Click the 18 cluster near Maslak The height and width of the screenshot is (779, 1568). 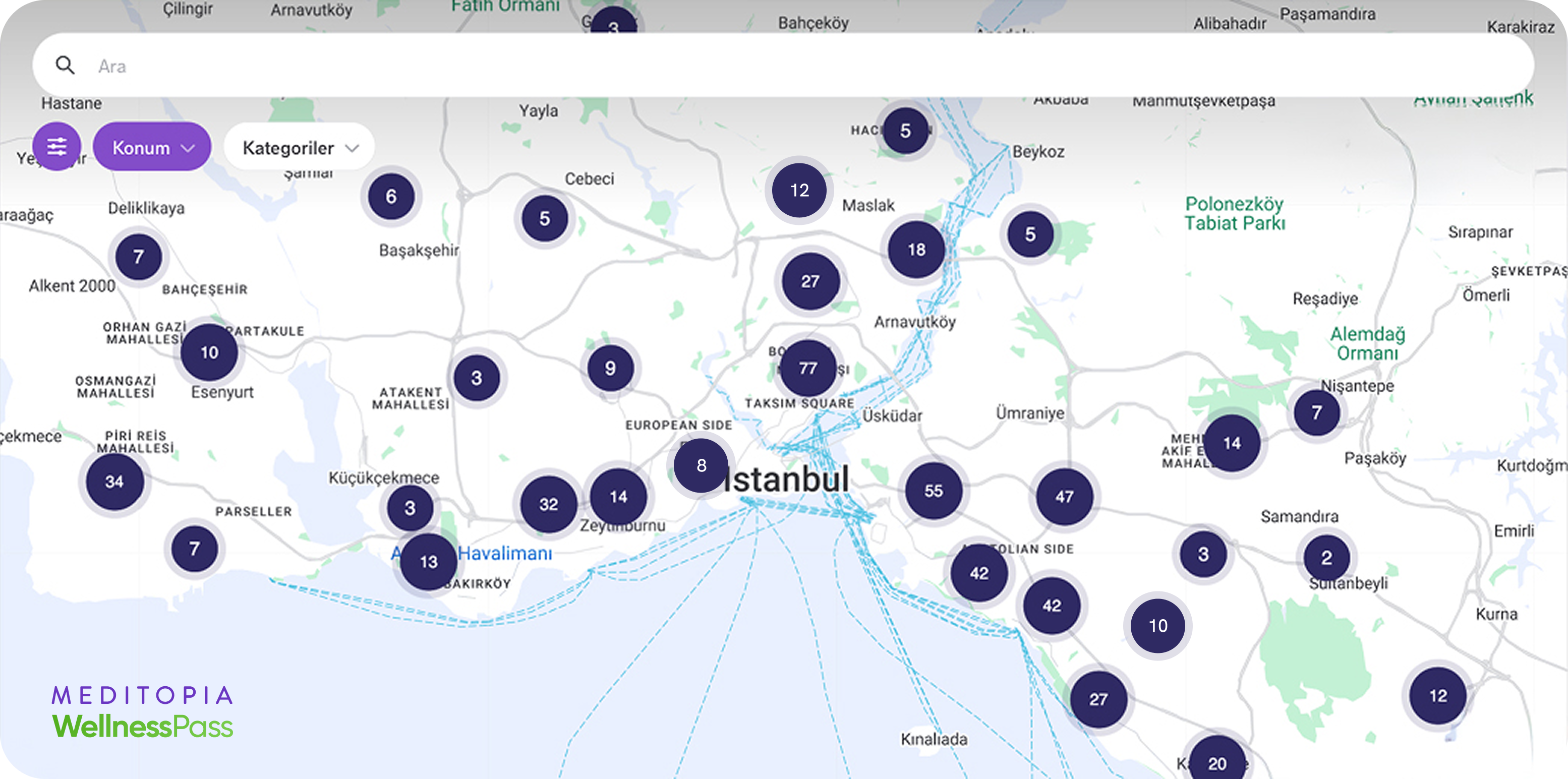click(916, 250)
